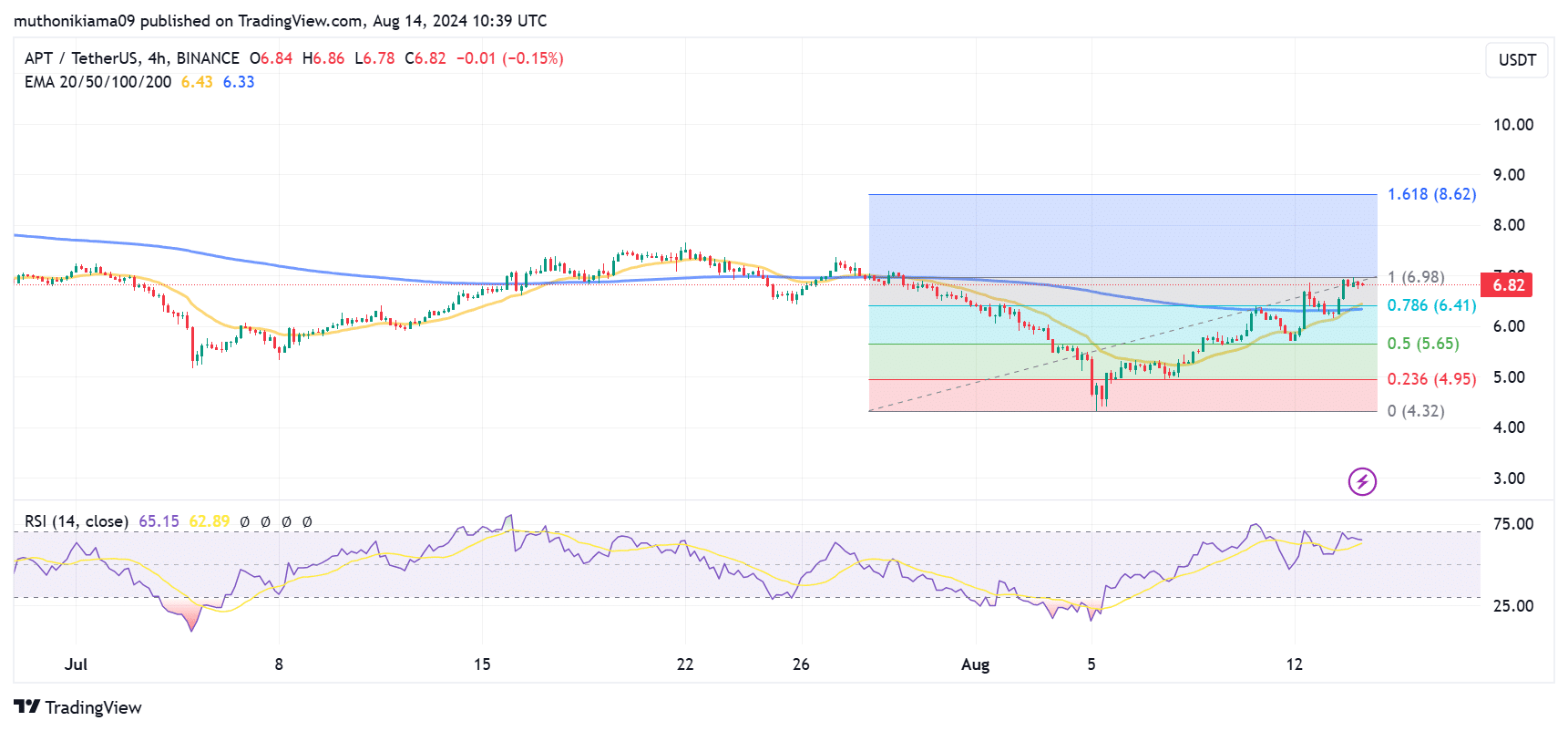Click the 0.786 (6.41) Fibonacci level label
This screenshot has height=731, width=1568.
[x=1431, y=305]
